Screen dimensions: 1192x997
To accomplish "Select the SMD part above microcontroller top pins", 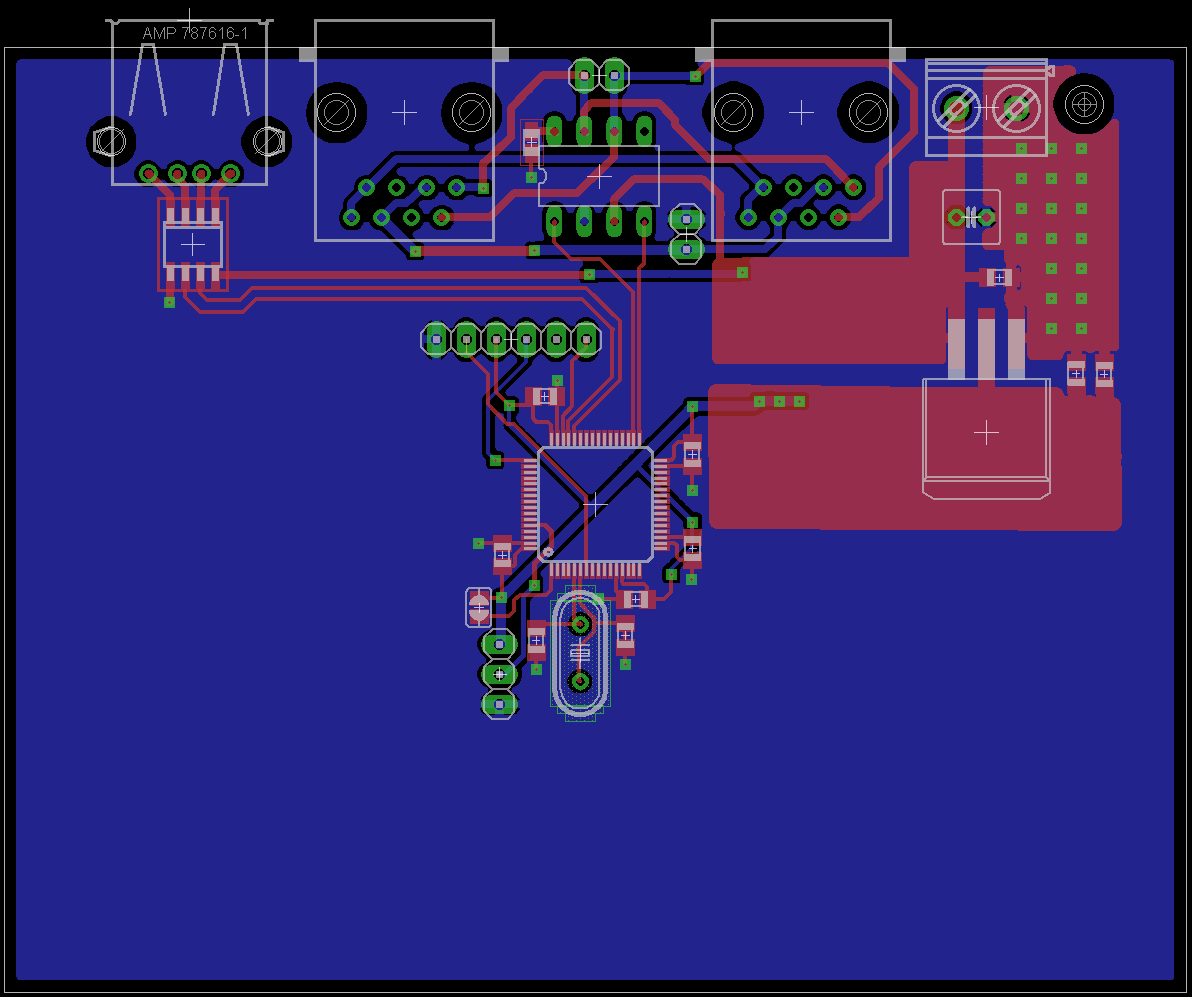I will click(x=544, y=396).
